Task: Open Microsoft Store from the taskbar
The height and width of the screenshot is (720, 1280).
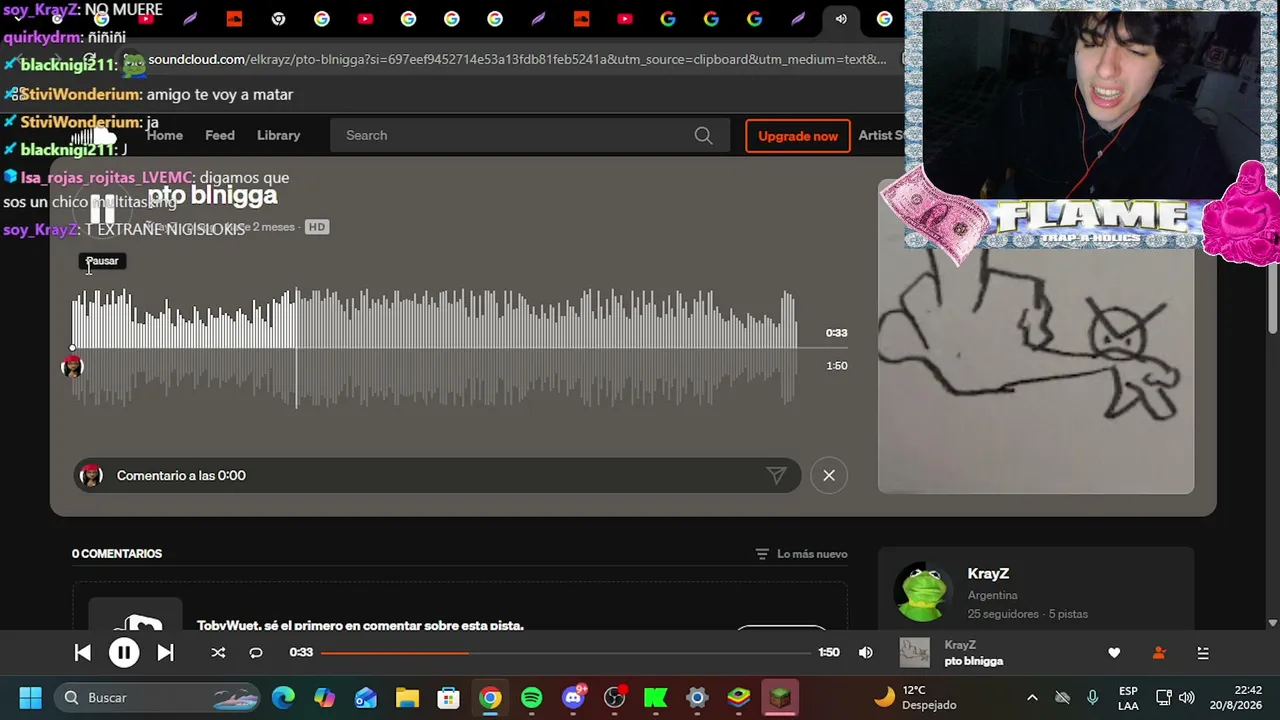Action: 448,698
